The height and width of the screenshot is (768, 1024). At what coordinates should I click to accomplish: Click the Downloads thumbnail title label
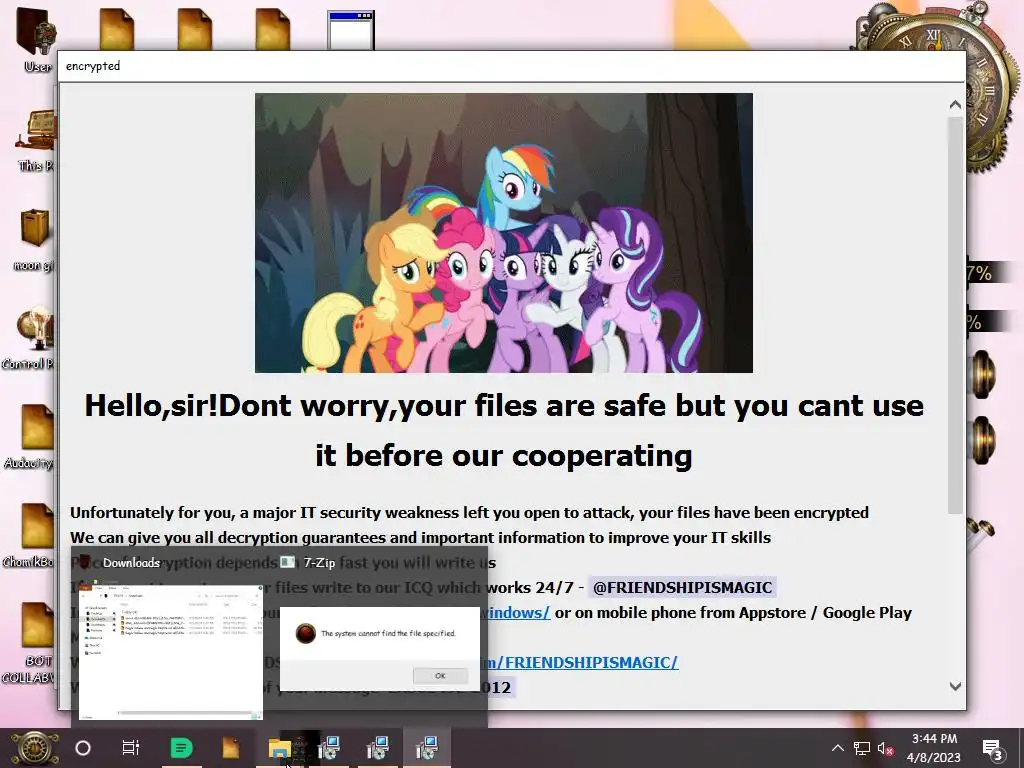tap(131, 563)
